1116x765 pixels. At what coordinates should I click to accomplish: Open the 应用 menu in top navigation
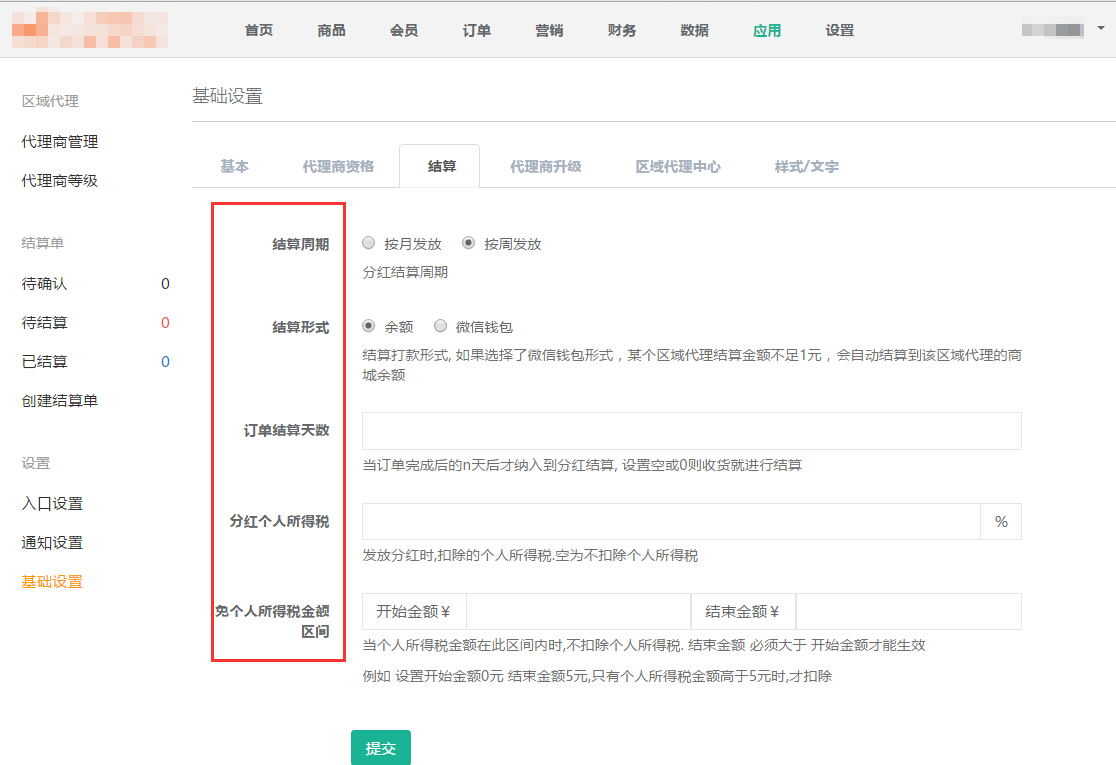coord(767,30)
